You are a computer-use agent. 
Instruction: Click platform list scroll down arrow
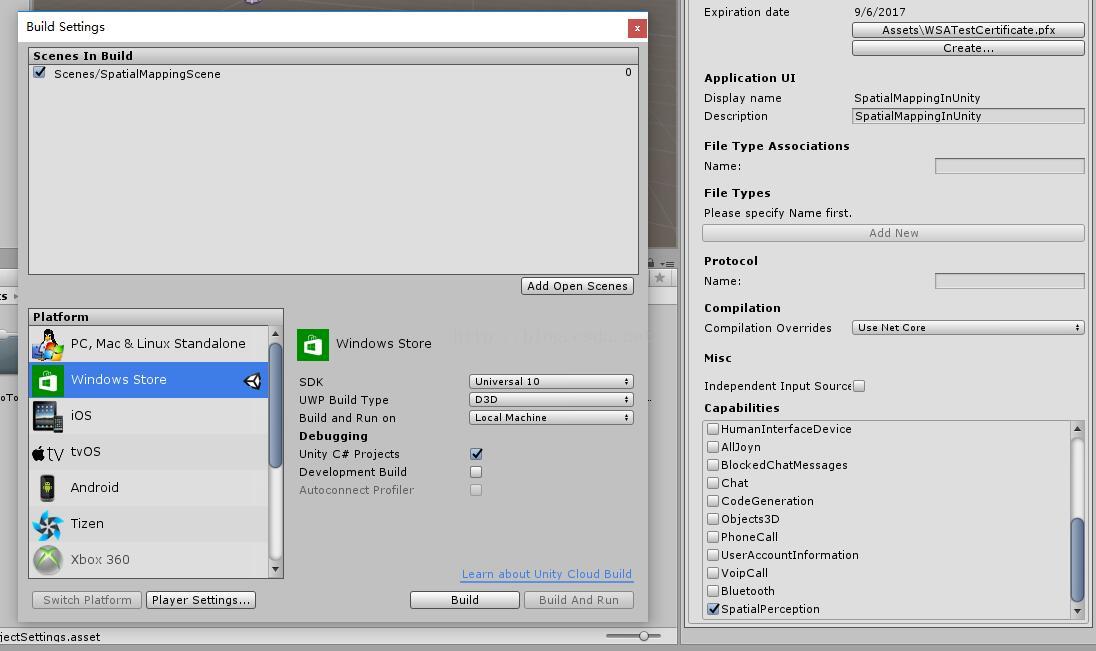pyautogui.click(x=275, y=569)
